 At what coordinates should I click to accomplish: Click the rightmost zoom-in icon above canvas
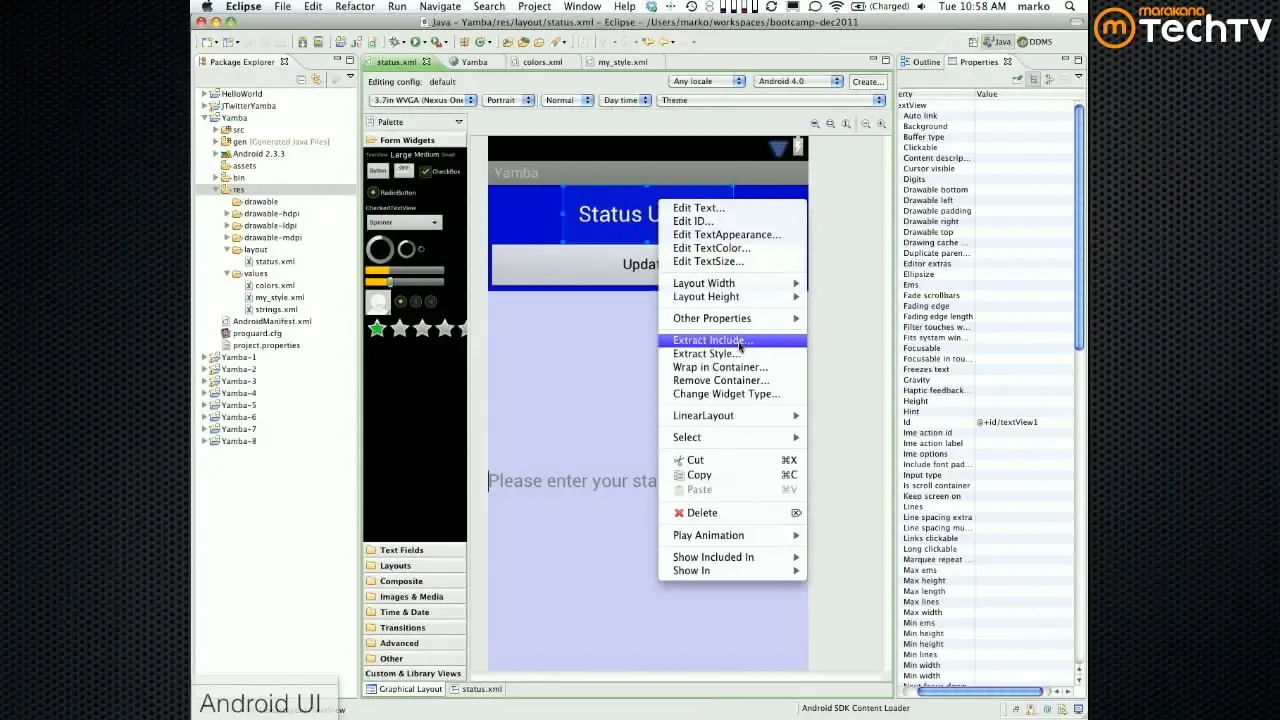point(881,124)
